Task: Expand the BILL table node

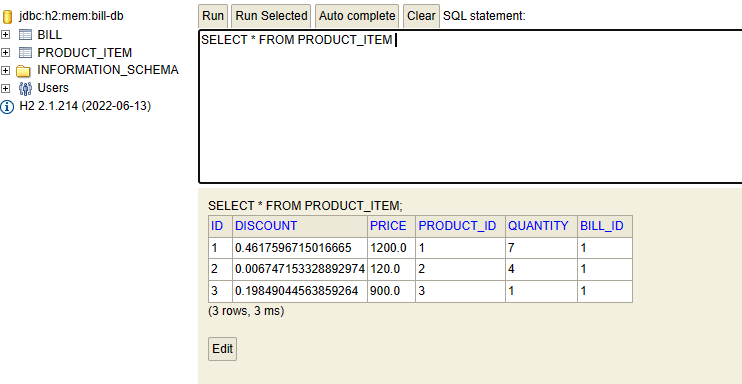Action: tap(5, 35)
